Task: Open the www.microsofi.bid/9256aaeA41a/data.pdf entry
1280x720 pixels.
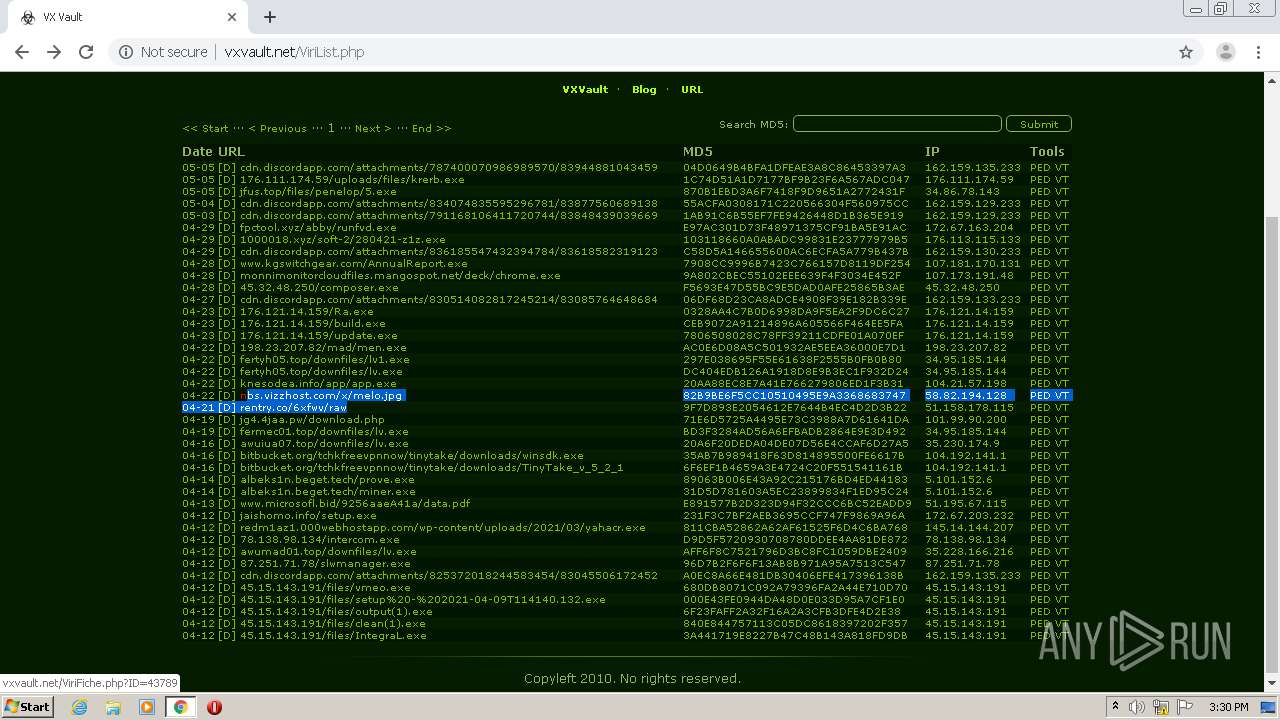Action: click(355, 503)
